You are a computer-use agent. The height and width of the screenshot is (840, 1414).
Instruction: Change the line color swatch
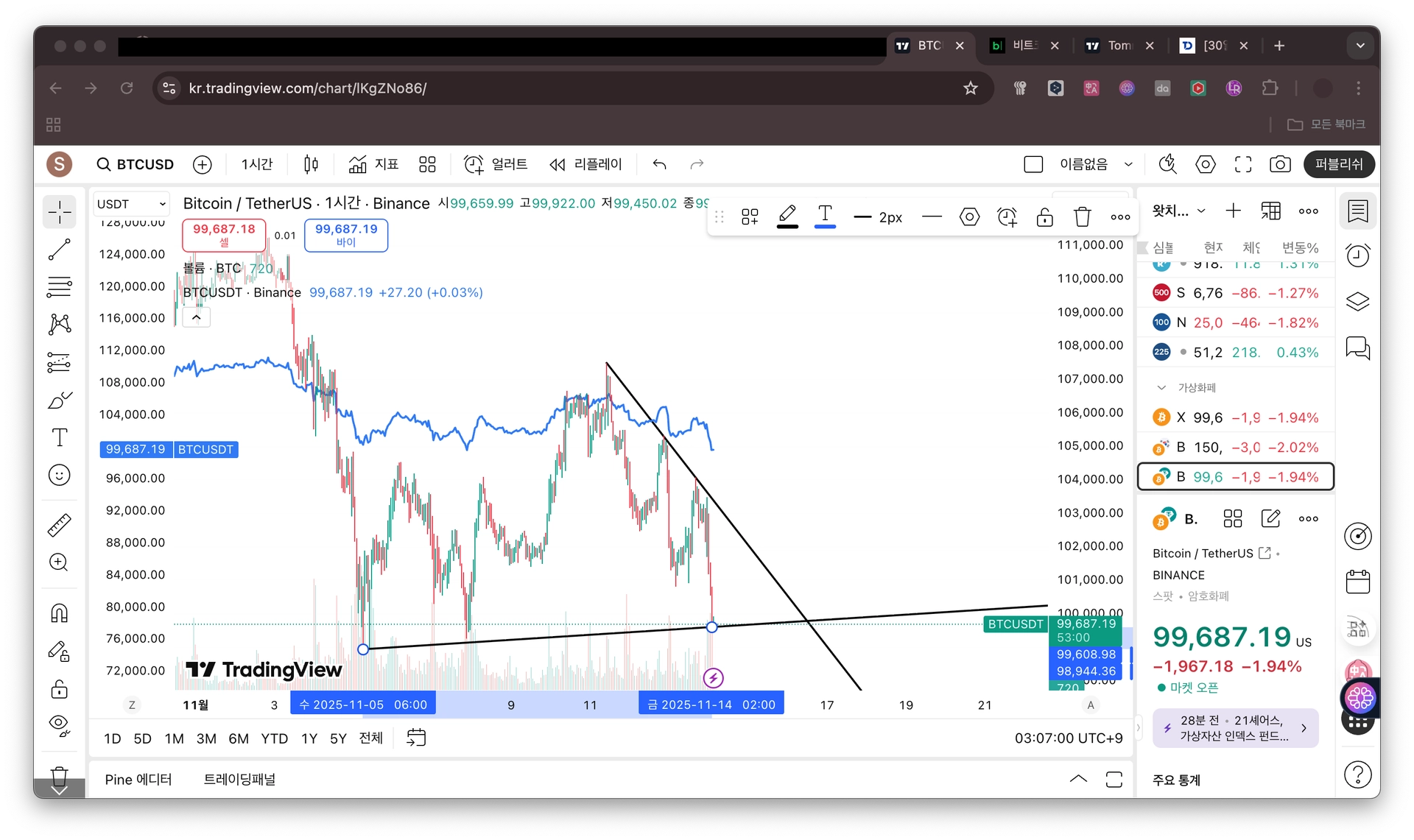pyautogui.click(x=787, y=217)
